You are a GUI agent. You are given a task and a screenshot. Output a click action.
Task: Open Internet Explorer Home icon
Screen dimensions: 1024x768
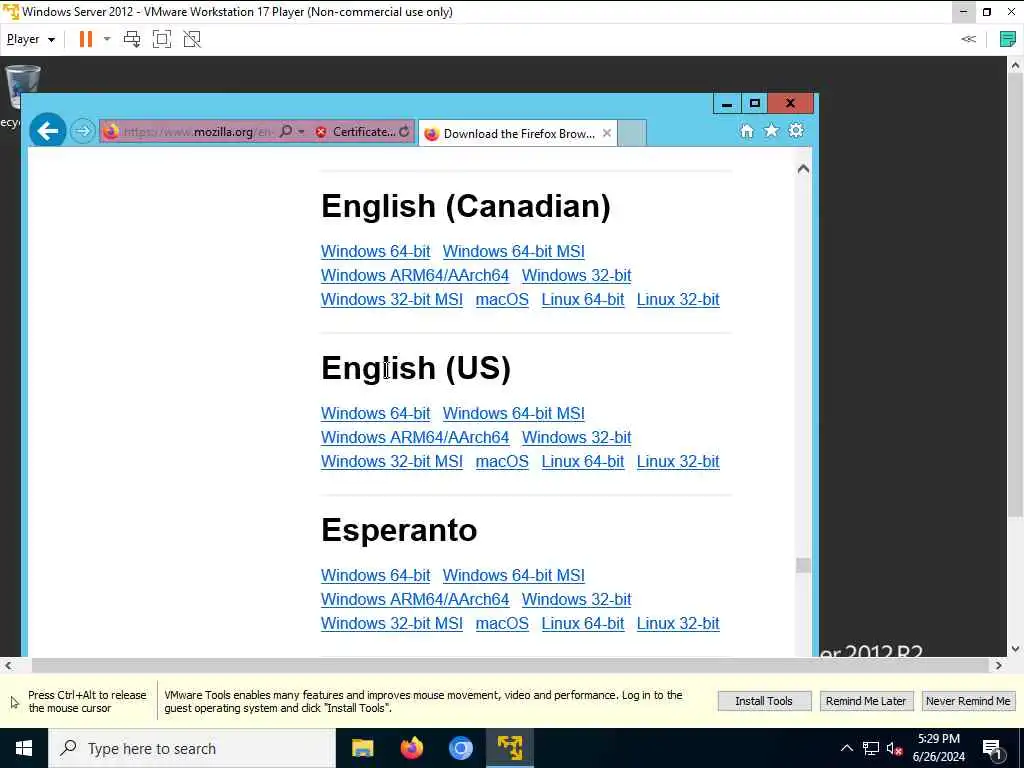click(746, 131)
